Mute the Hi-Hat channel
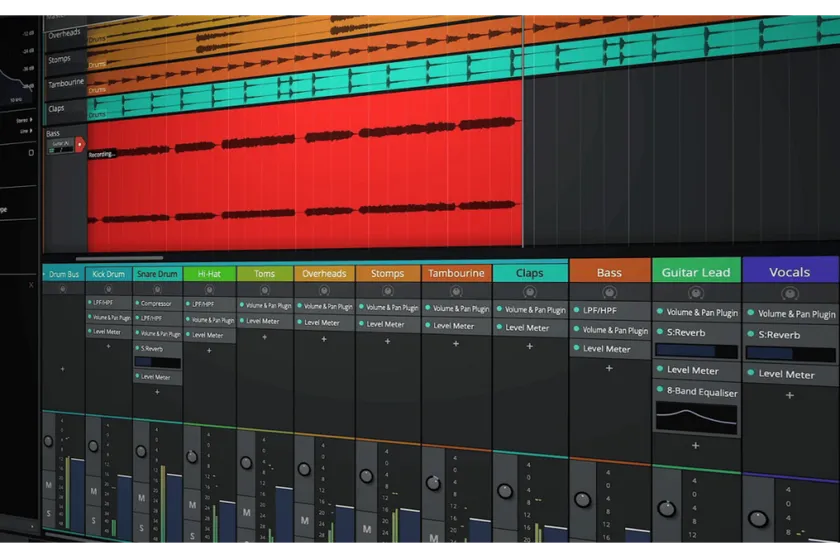The height and width of the screenshot is (560, 840). [192, 505]
